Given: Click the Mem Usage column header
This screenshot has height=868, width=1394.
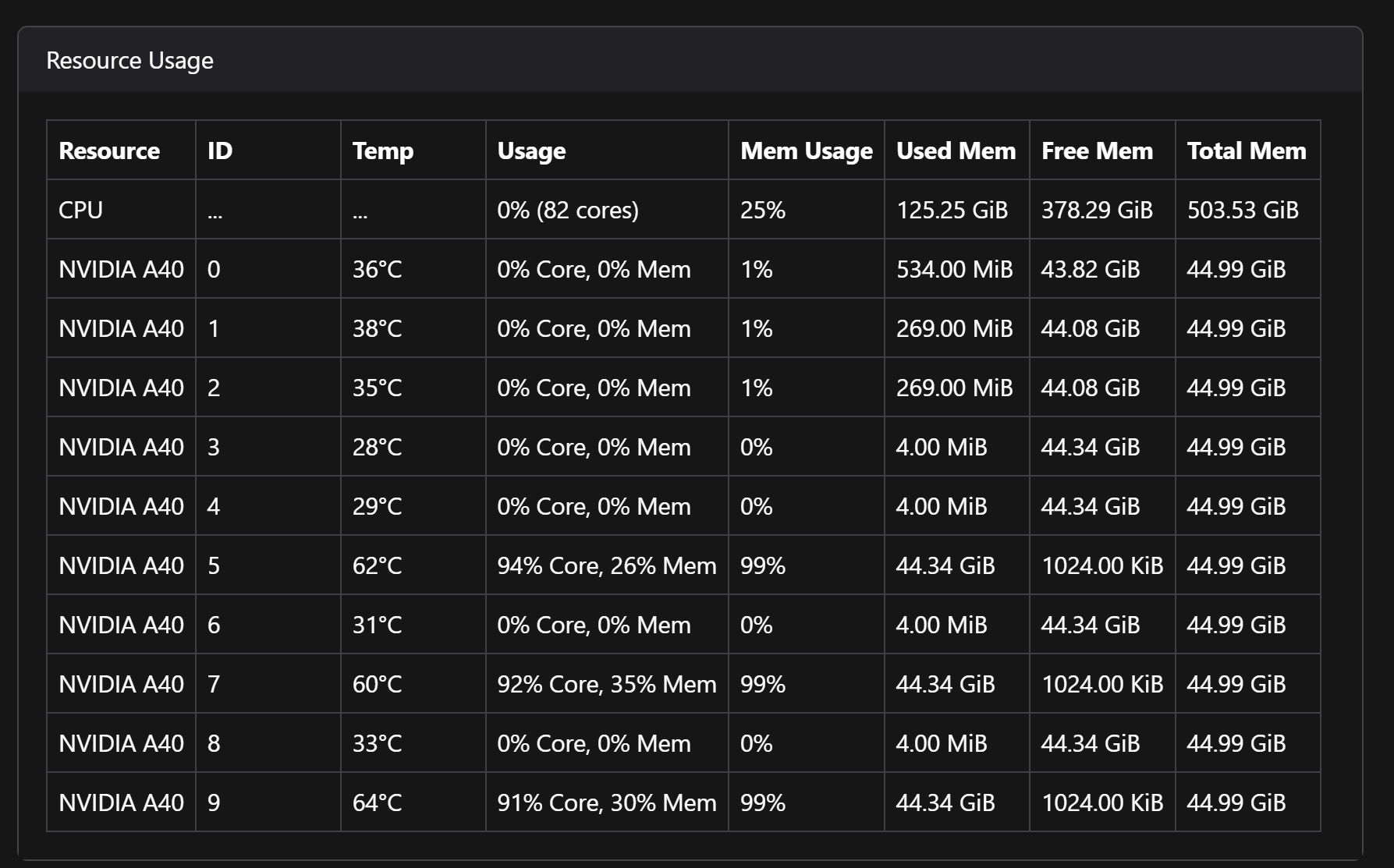Looking at the screenshot, I should point(806,151).
